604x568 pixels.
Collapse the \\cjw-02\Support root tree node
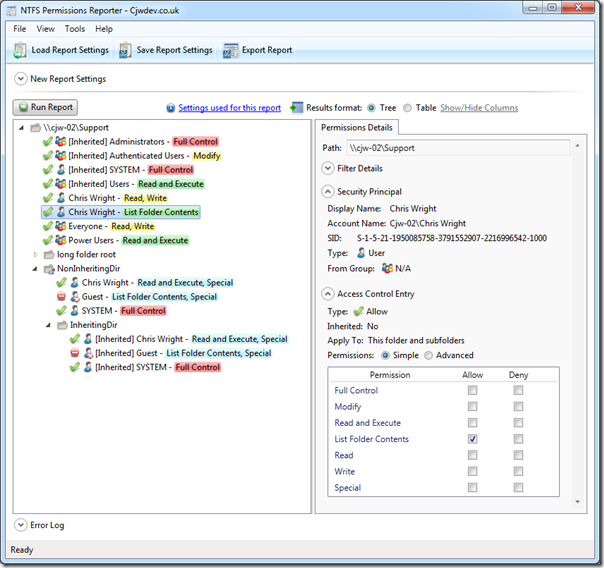tap(22, 127)
